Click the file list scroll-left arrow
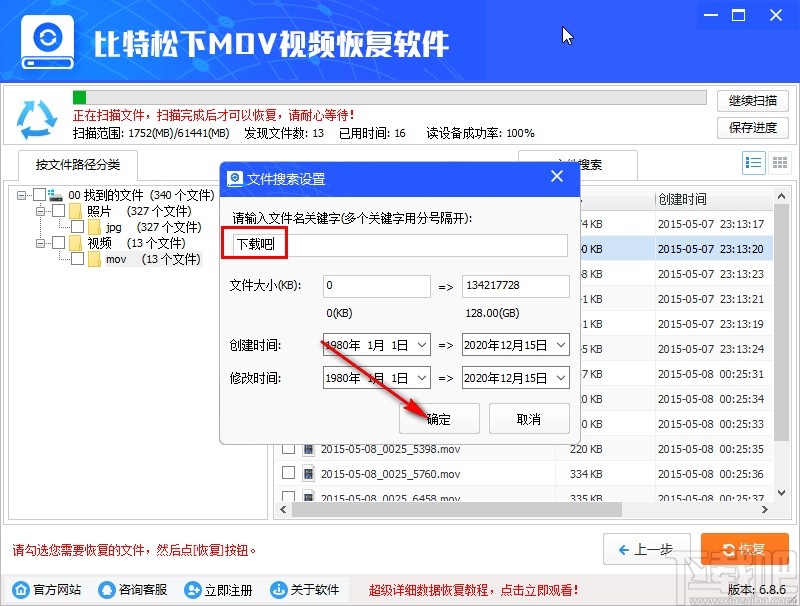Viewport: 800px width, 606px height. pos(283,509)
